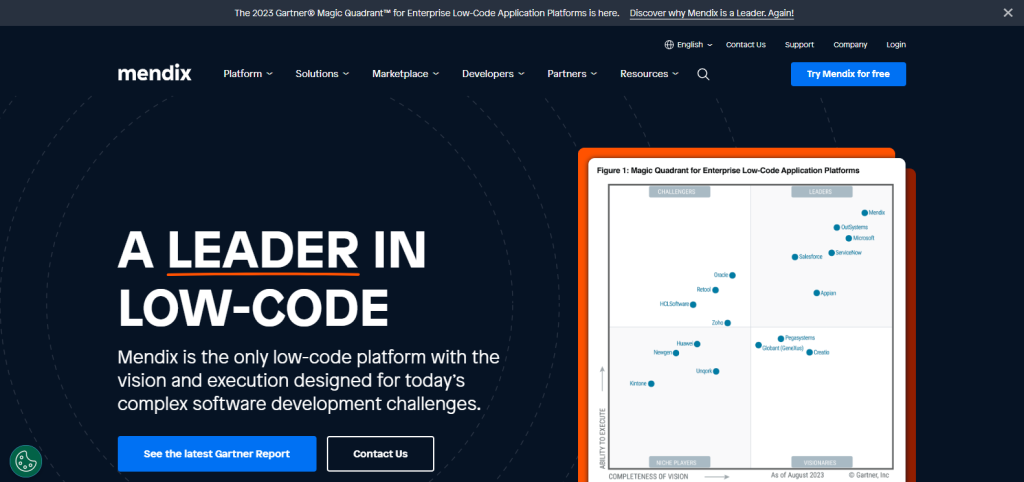Expand the Marketplace menu
Viewport: 1024px width, 482px height.
[406, 74]
